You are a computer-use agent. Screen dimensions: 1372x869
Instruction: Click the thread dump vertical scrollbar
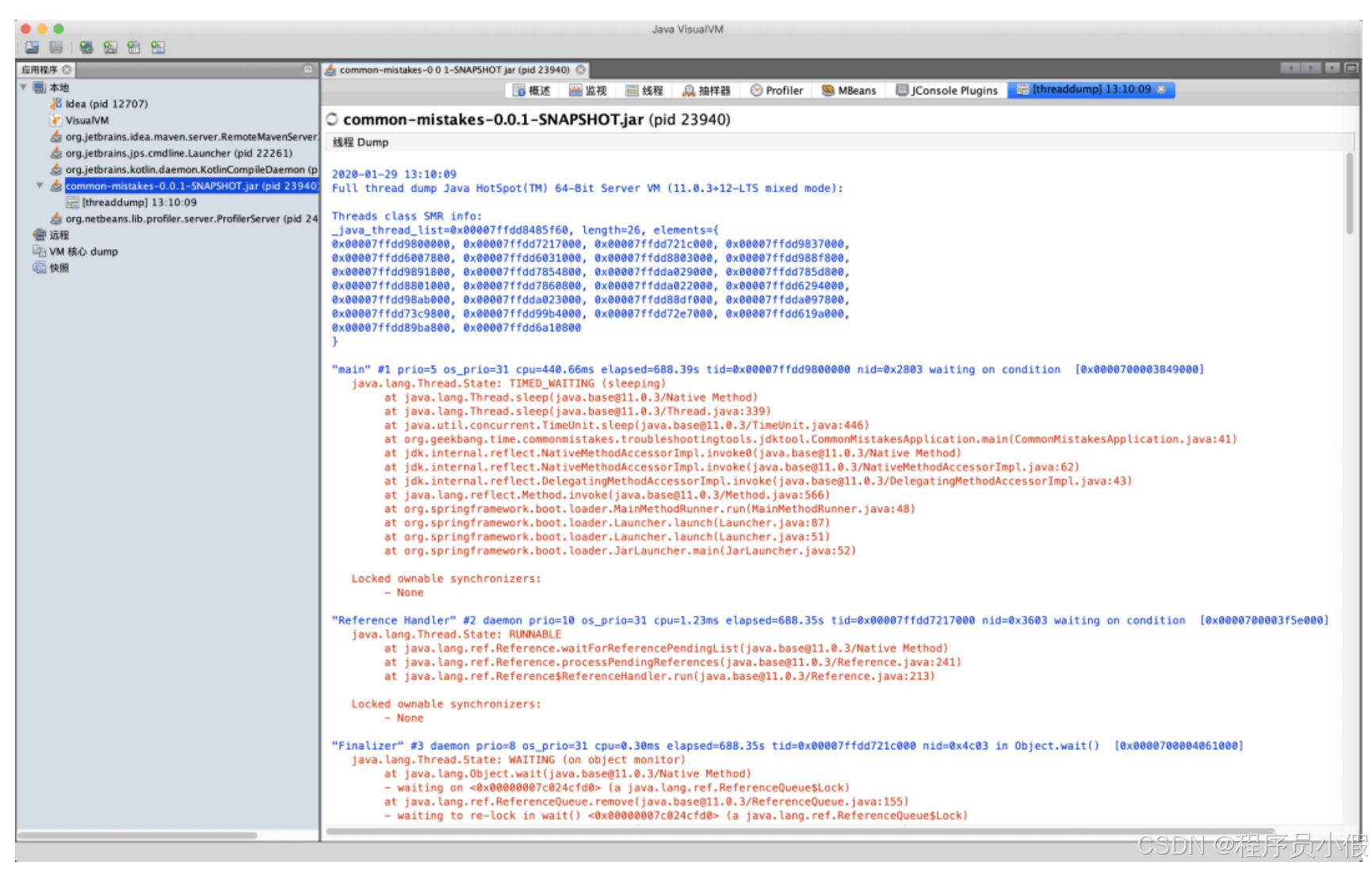pyautogui.click(x=1349, y=193)
